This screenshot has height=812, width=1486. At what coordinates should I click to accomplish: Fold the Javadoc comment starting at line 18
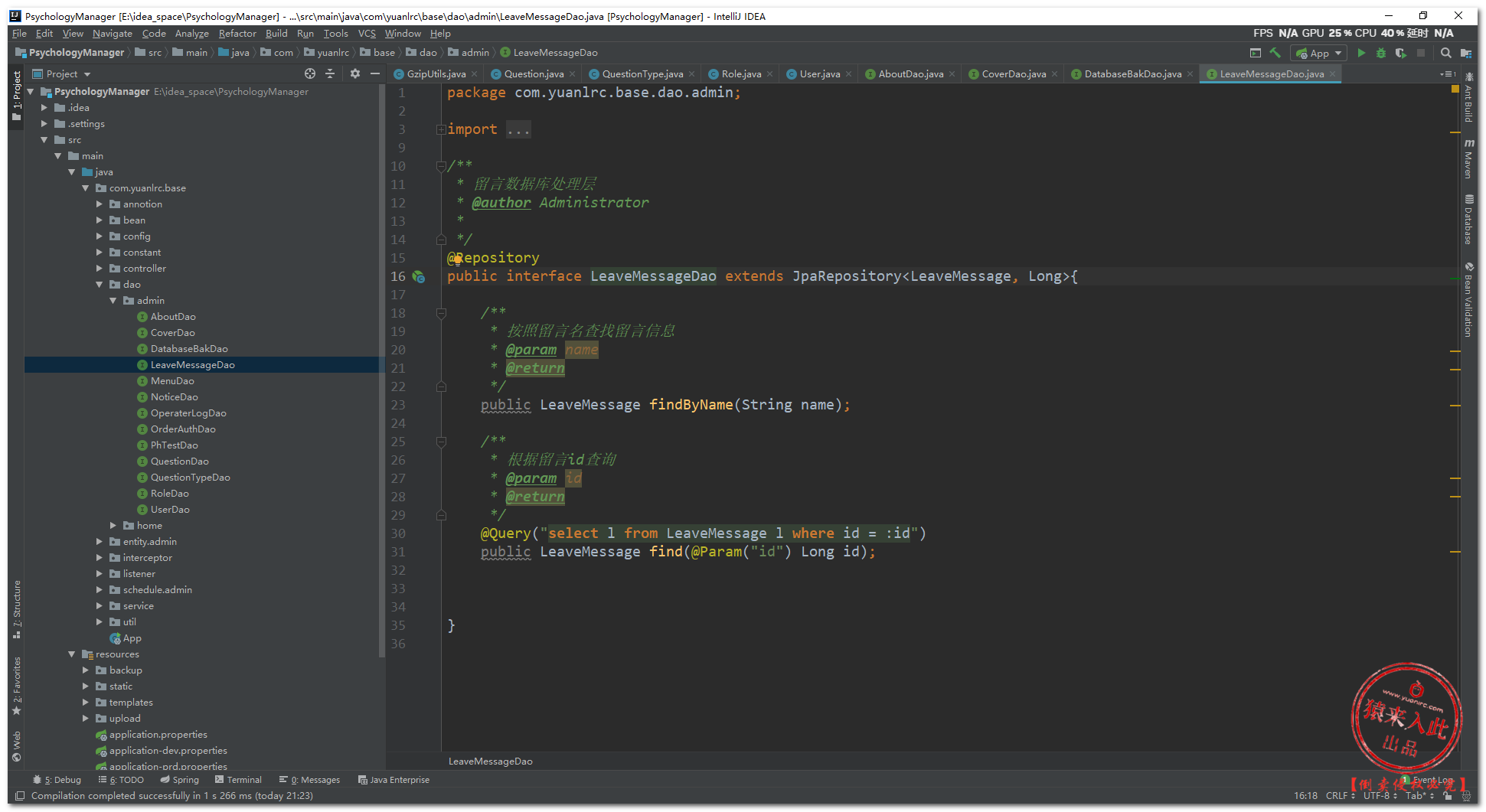441,313
